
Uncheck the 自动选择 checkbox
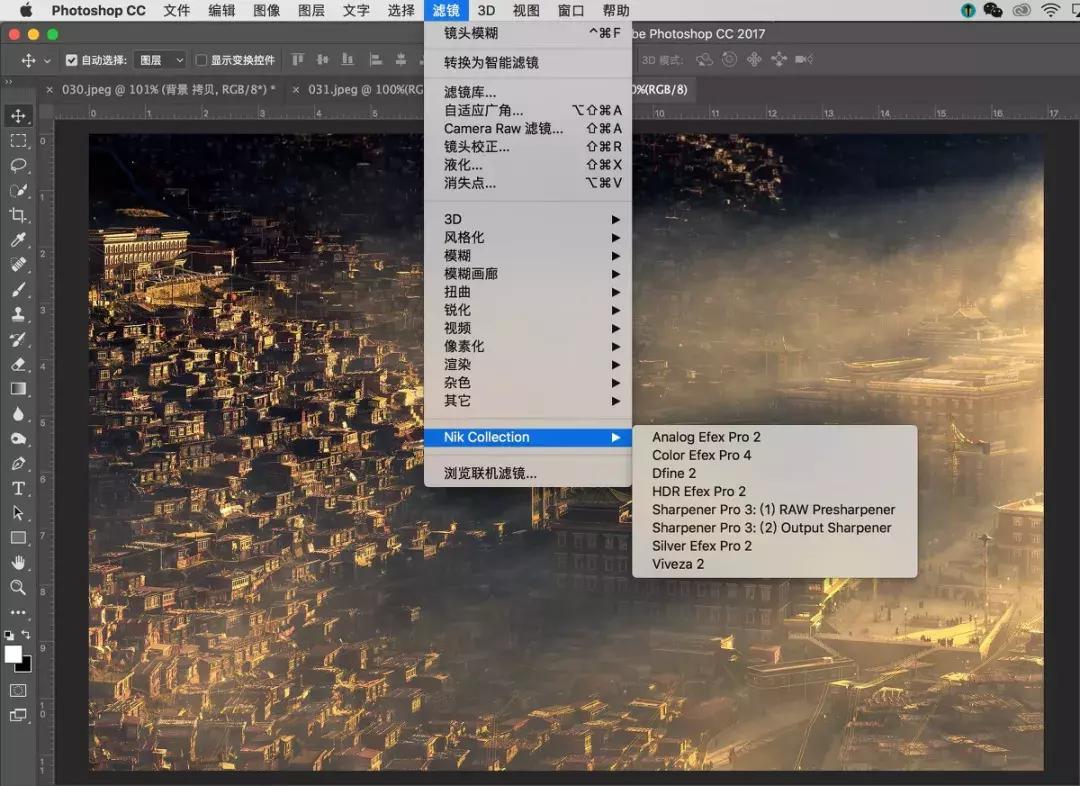click(x=71, y=60)
